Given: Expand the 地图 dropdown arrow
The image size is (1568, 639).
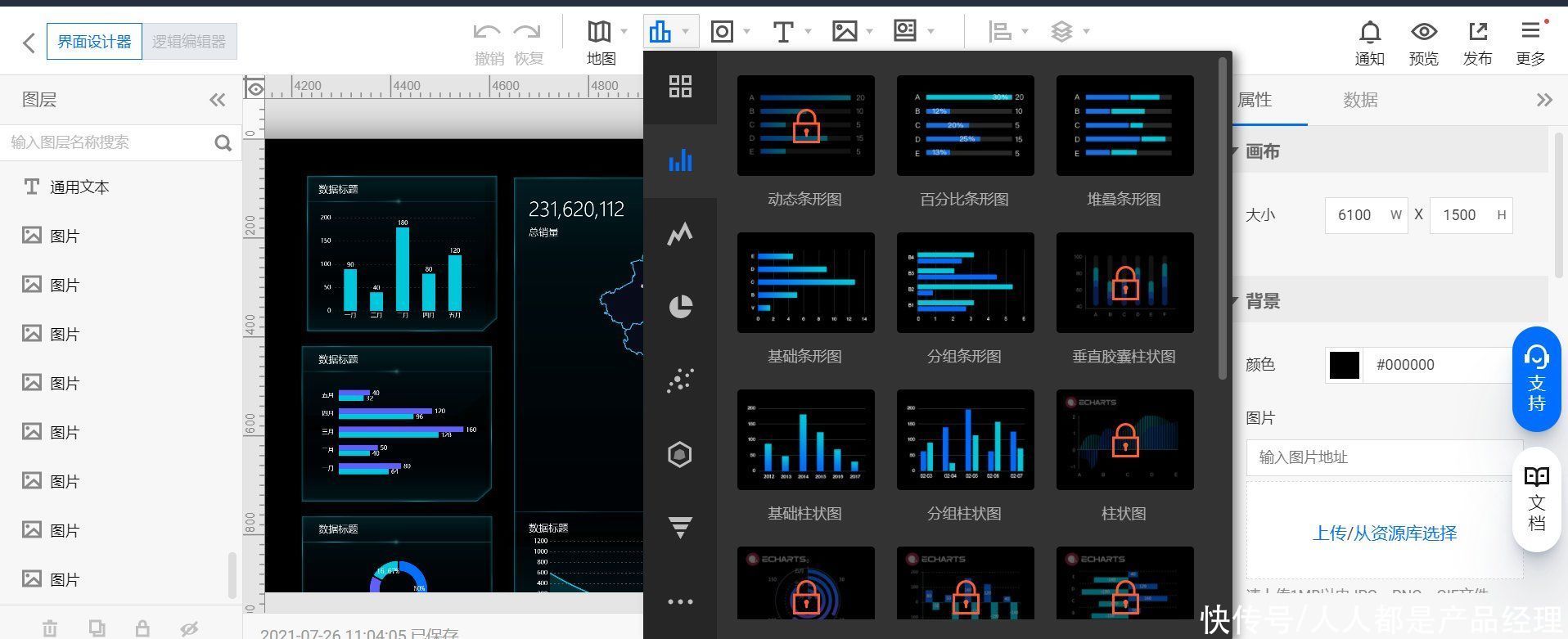Looking at the screenshot, I should (x=624, y=32).
